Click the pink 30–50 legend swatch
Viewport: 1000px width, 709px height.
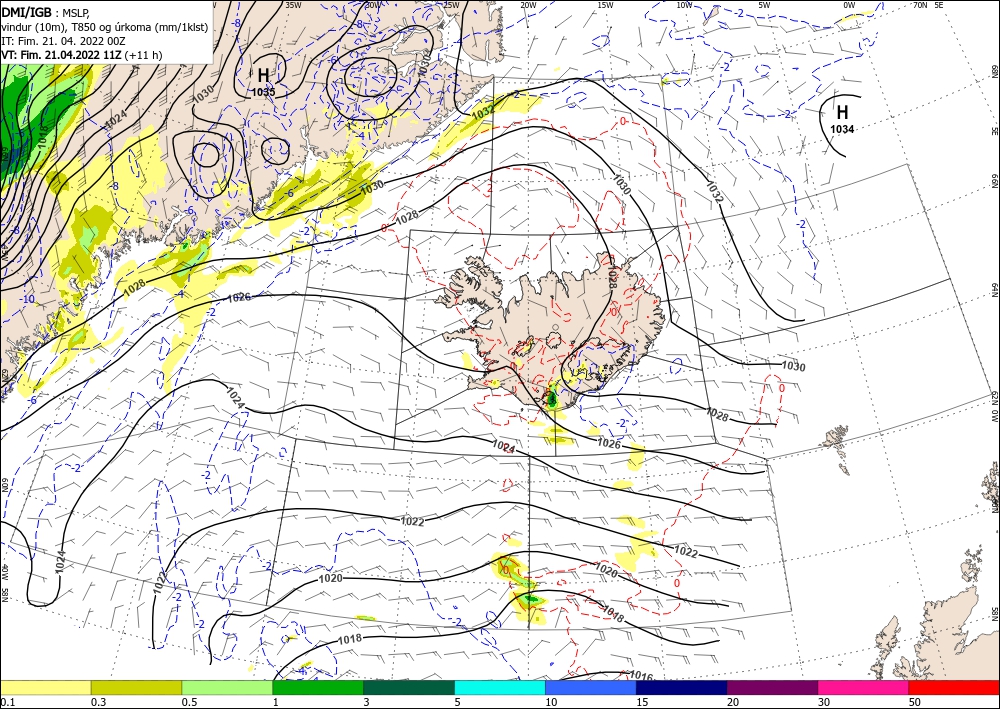point(864,687)
